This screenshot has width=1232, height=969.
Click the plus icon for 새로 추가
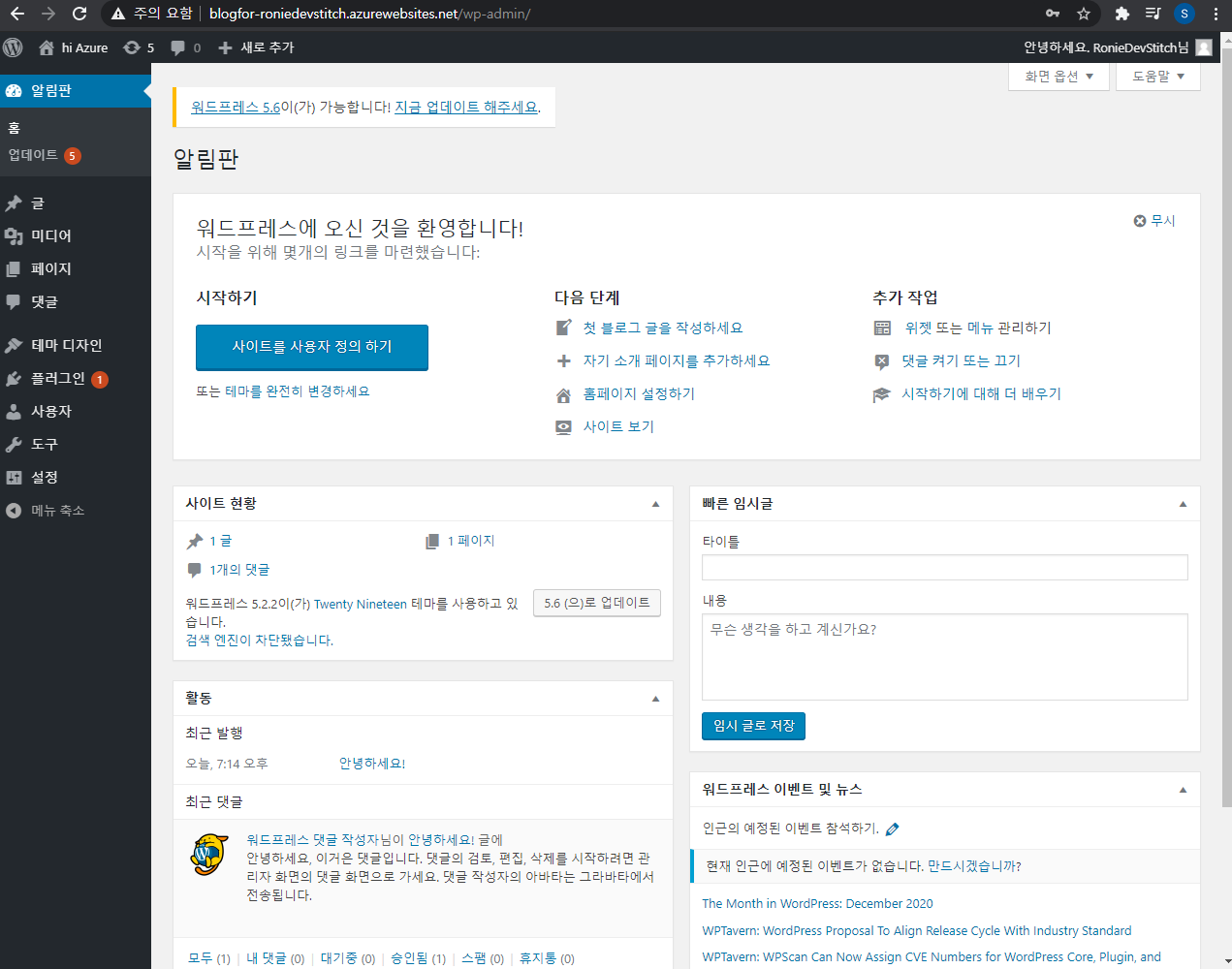pyautogui.click(x=225, y=47)
